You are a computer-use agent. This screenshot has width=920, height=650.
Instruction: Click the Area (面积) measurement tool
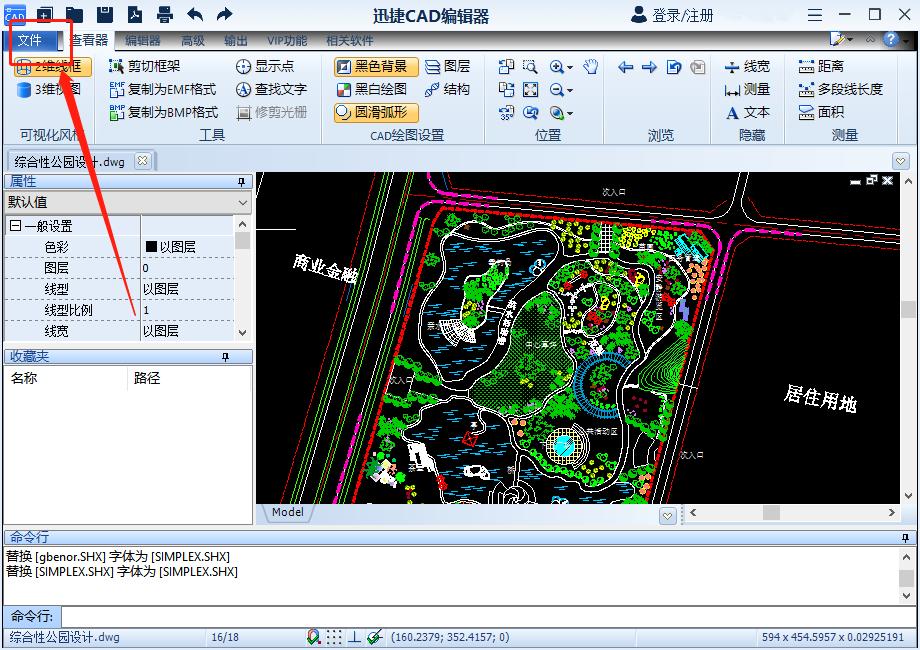point(821,112)
